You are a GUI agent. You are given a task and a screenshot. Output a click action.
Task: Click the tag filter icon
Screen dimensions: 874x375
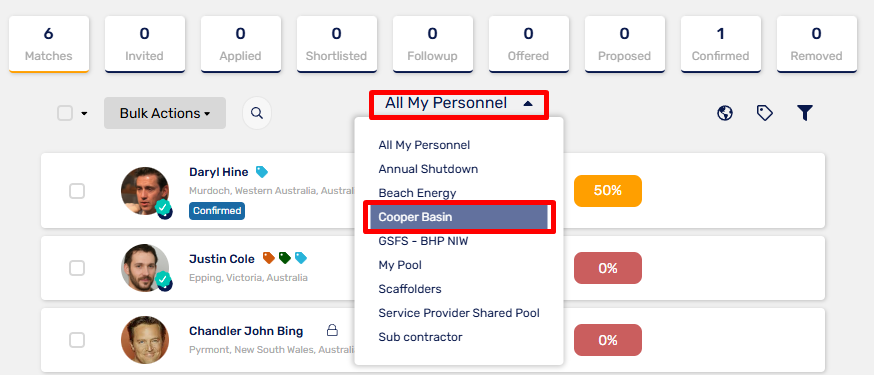(764, 113)
